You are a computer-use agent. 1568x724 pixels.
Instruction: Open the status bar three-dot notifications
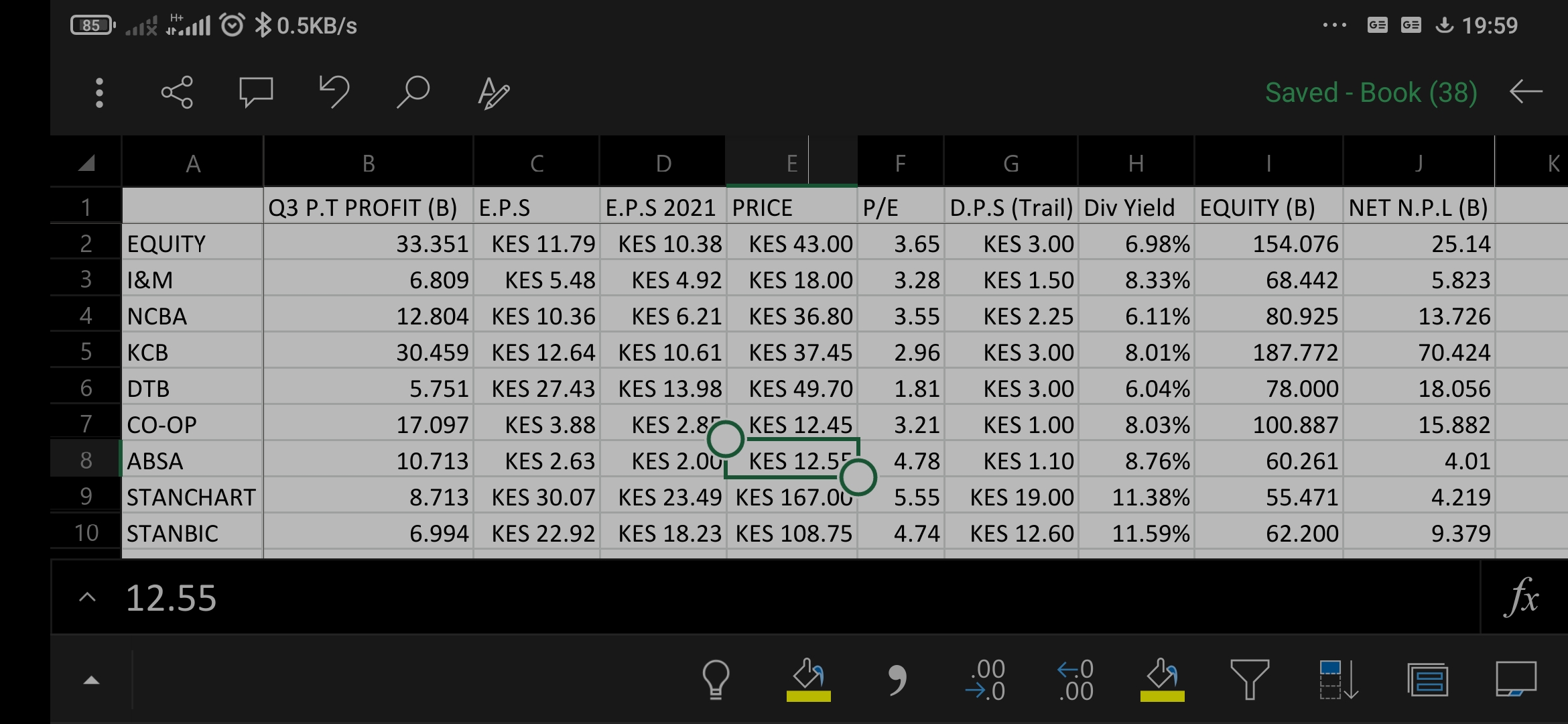coord(1334,25)
